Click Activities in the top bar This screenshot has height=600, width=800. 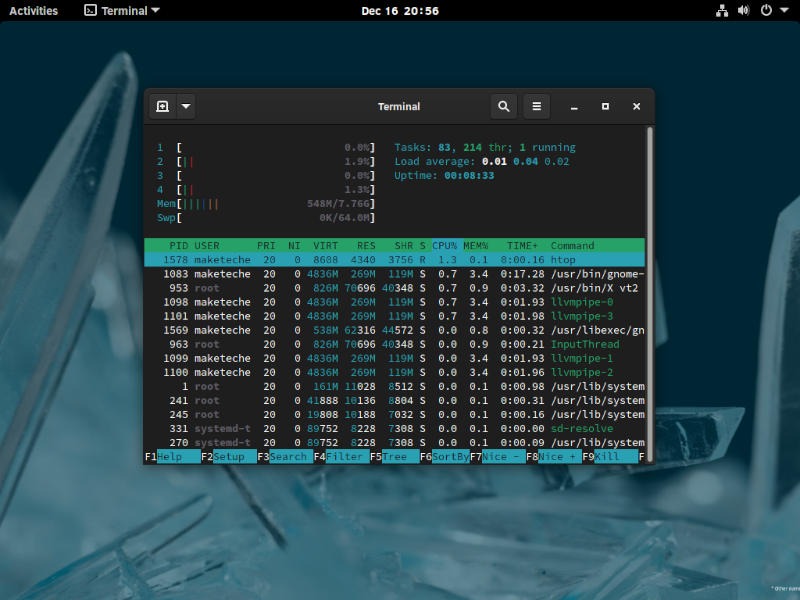[32, 10]
